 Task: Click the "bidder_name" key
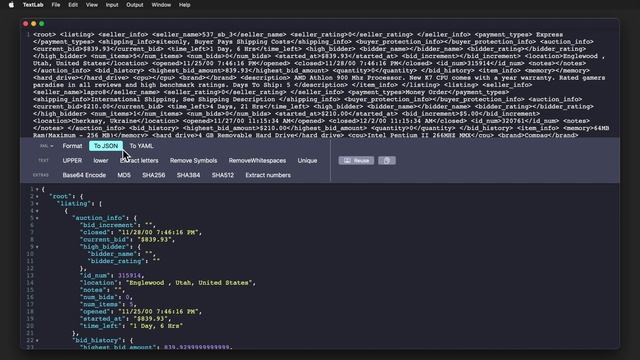coord(113,254)
